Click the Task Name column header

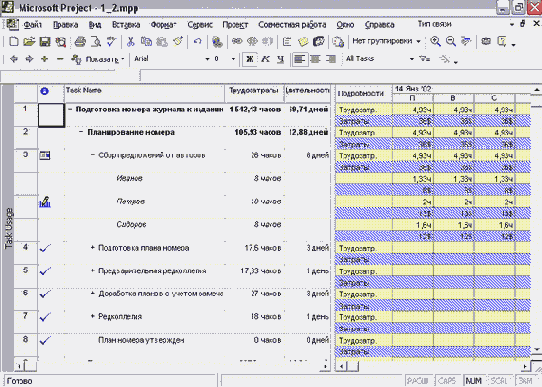pyautogui.click(x=144, y=93)
